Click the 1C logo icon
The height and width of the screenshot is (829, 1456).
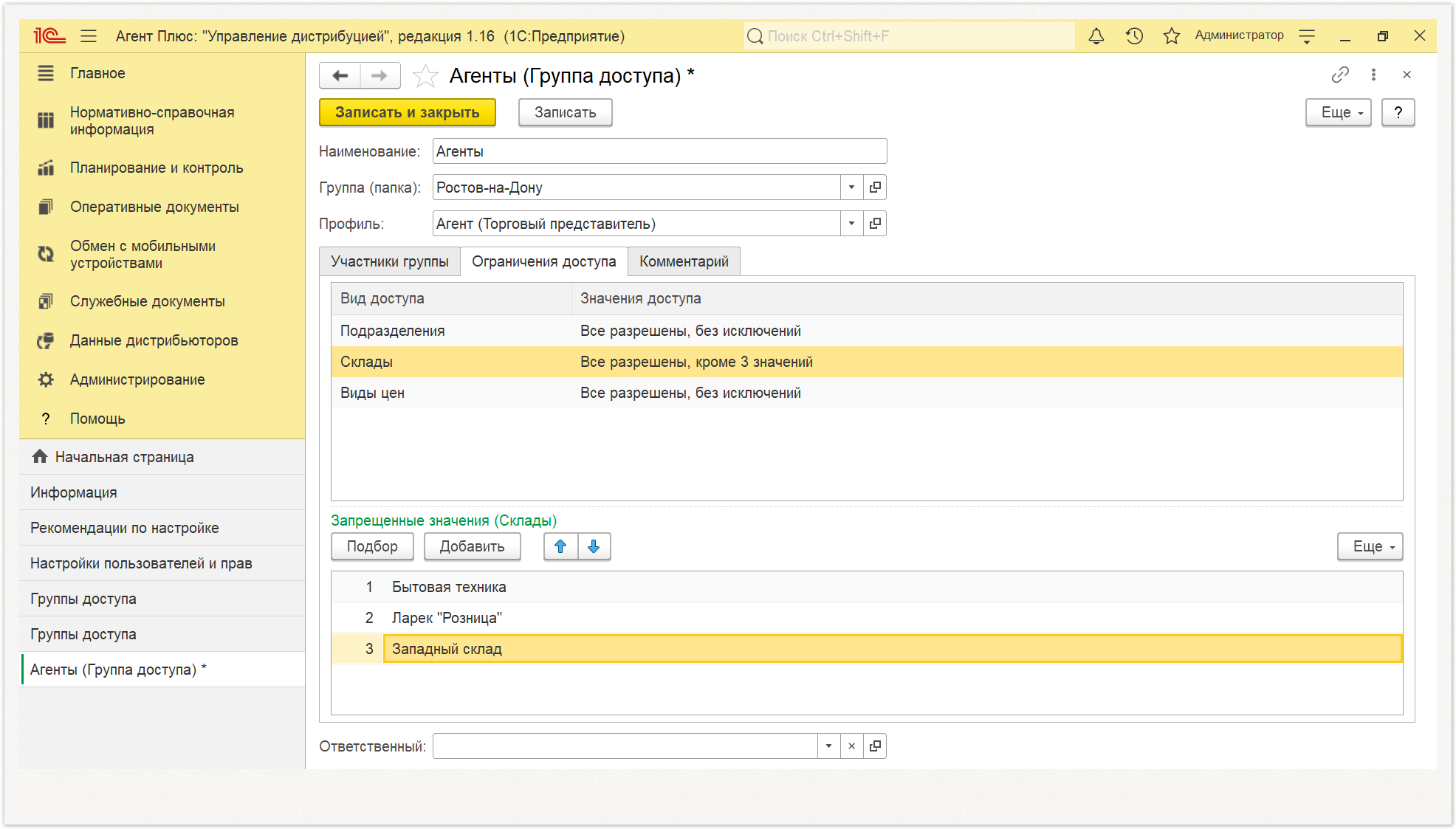tap(49, 35)
